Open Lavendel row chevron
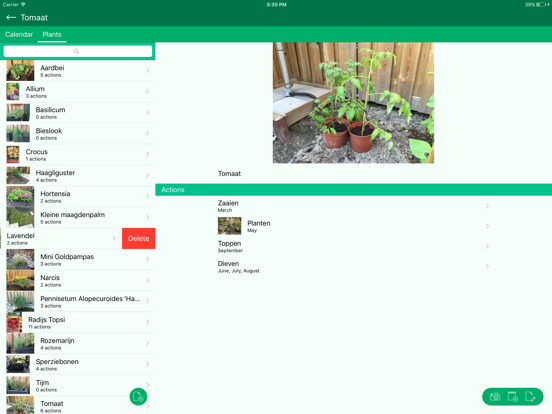 pos(114,238)
